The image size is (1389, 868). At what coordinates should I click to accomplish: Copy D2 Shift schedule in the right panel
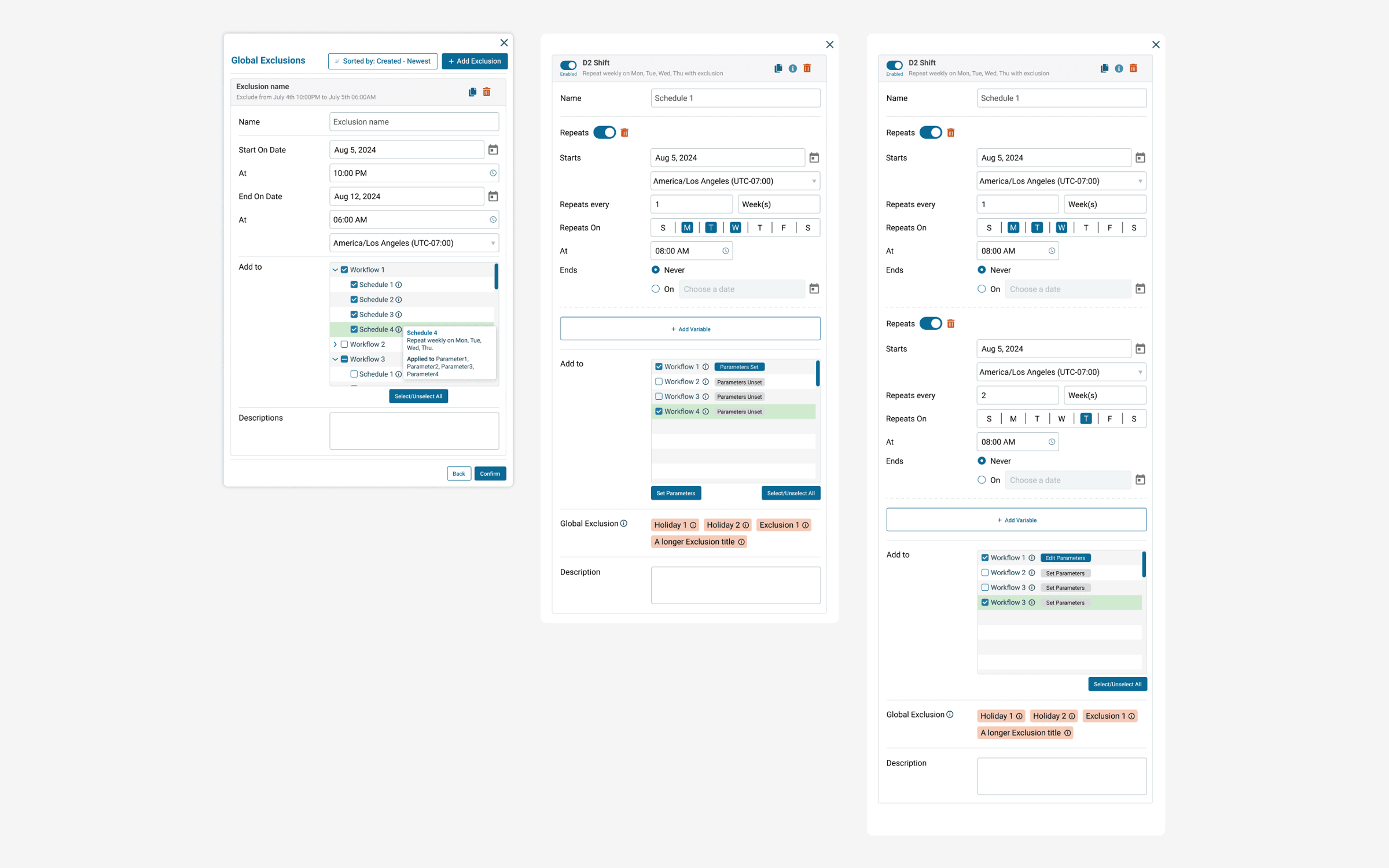pos(1104,68)
